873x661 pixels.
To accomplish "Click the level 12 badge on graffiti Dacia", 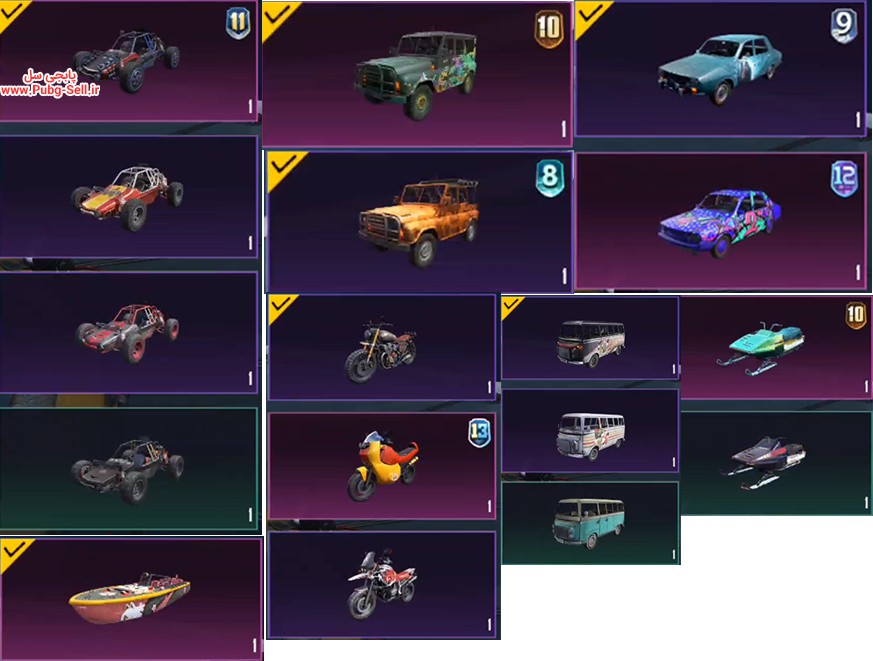I will pyautogui.click(x=844, y=179).
